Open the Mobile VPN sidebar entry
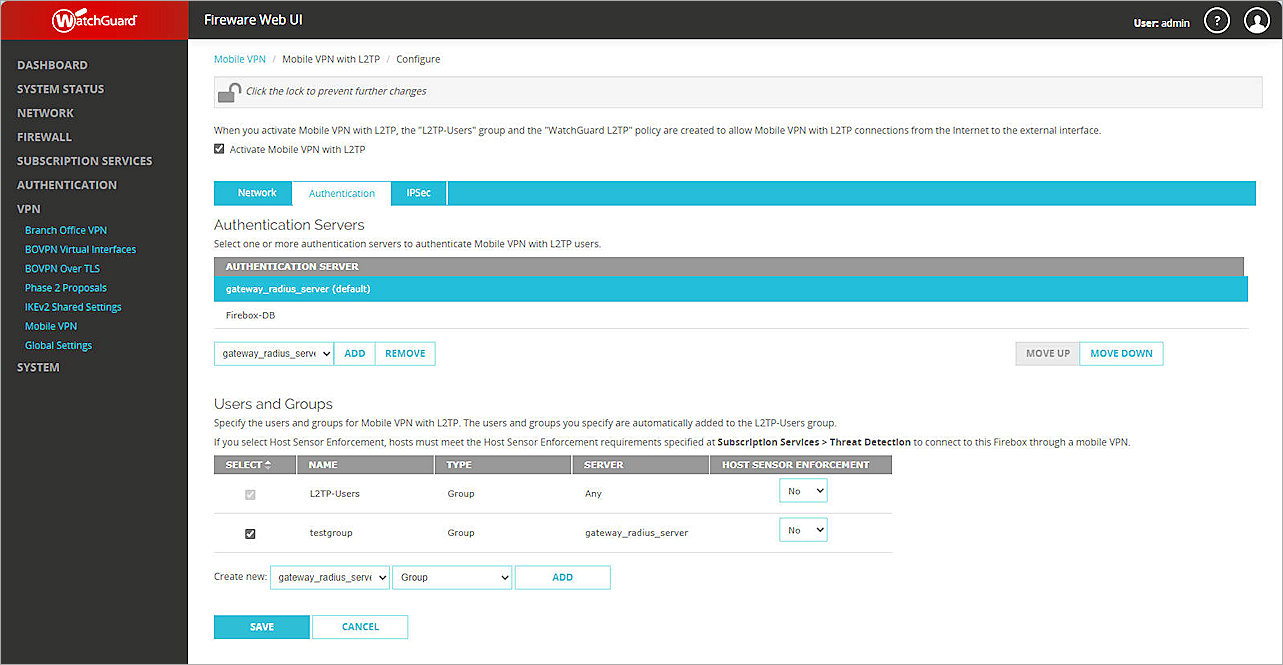Image resolution: width=1283 pixels, height=665 pixels. pyautogui.click(x=50, y=325)
